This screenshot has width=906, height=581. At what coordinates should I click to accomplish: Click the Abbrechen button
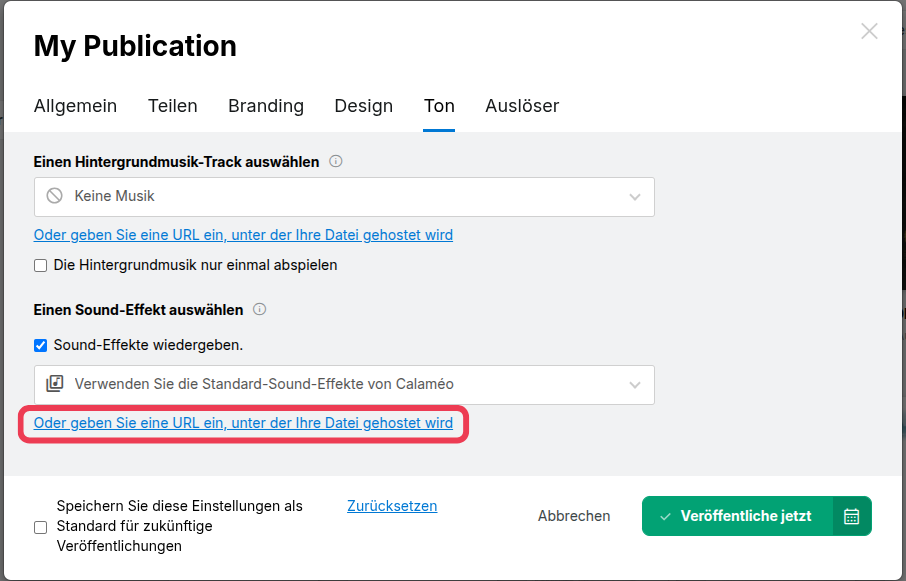(x=574, y=516)
